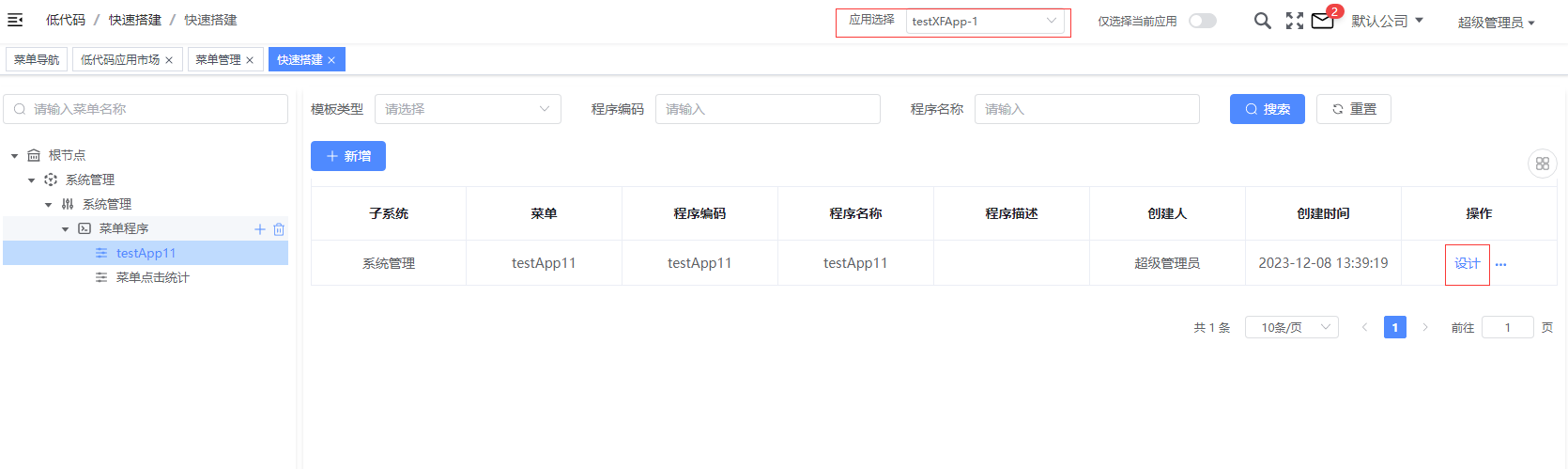The image size is (1568, 469).
Task: Go to page 1 in pagination
Action: click(x=1395, y=327)
